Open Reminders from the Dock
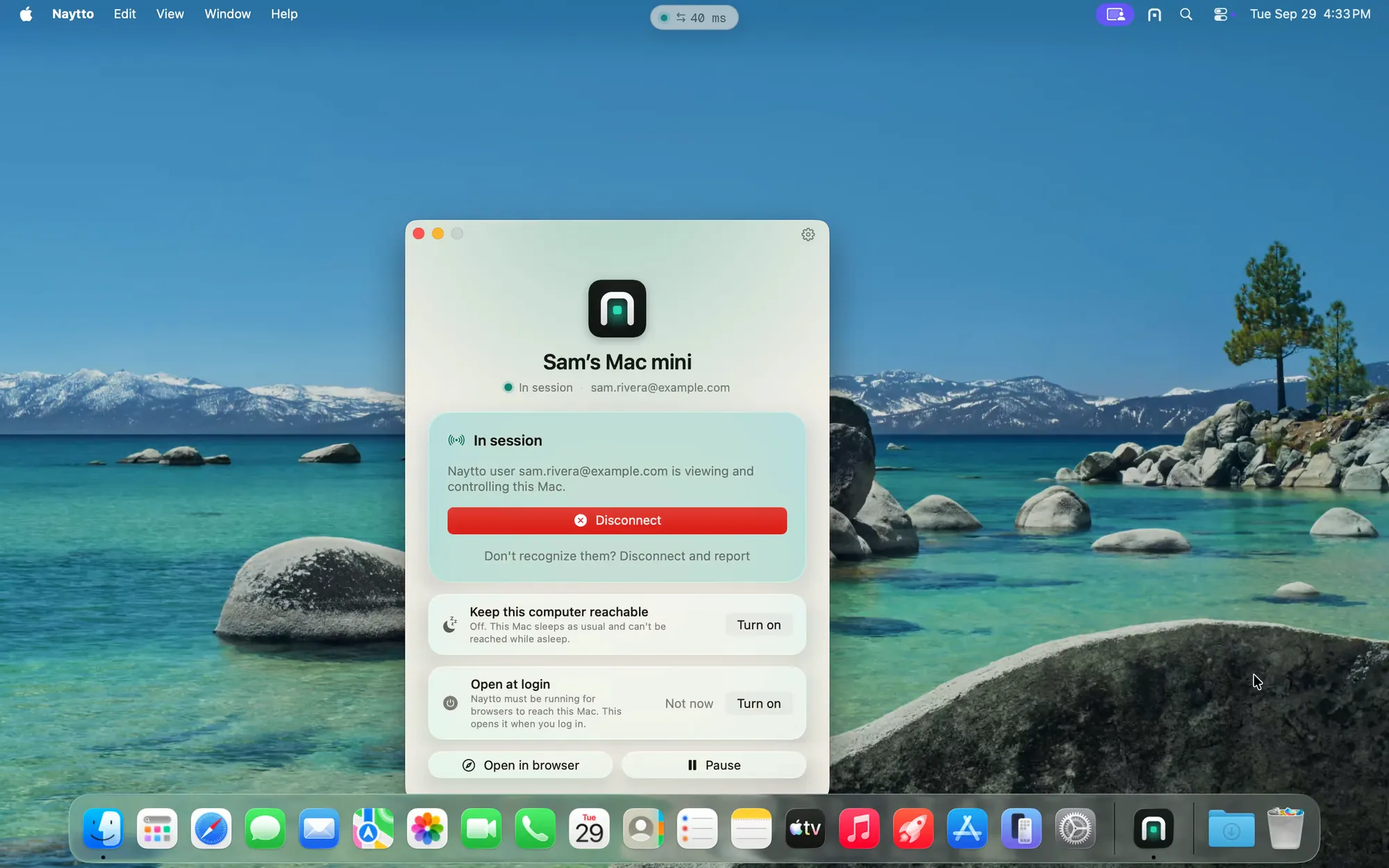The width and height of the screenshot is (1389, 868). point(697,828)
